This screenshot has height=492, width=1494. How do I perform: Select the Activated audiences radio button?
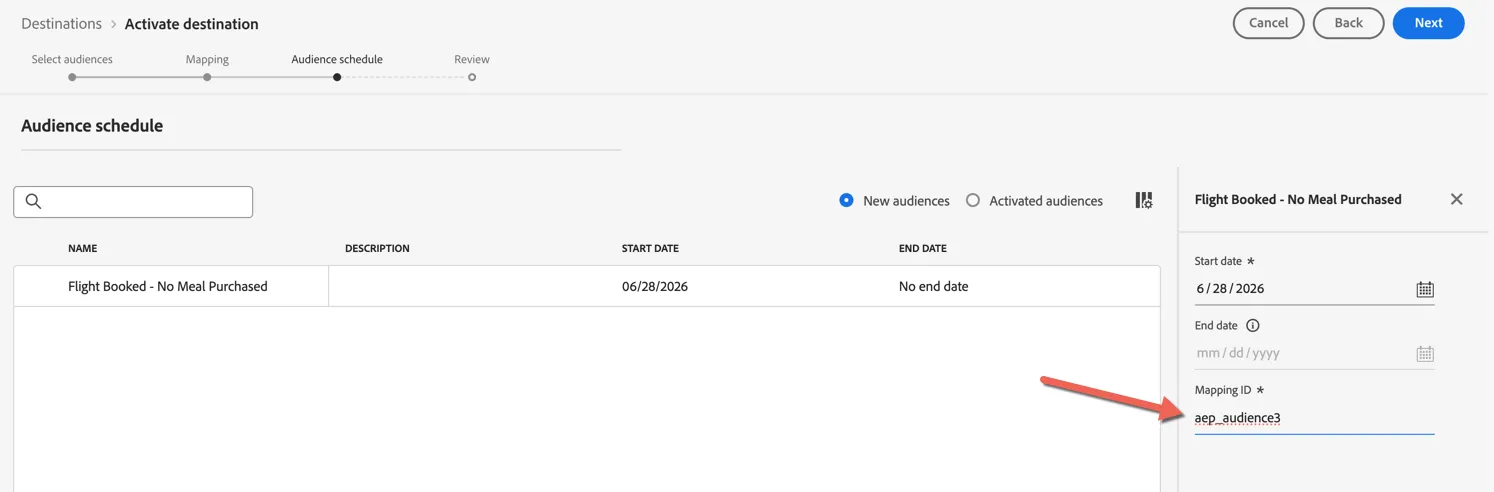click(973, 200)
